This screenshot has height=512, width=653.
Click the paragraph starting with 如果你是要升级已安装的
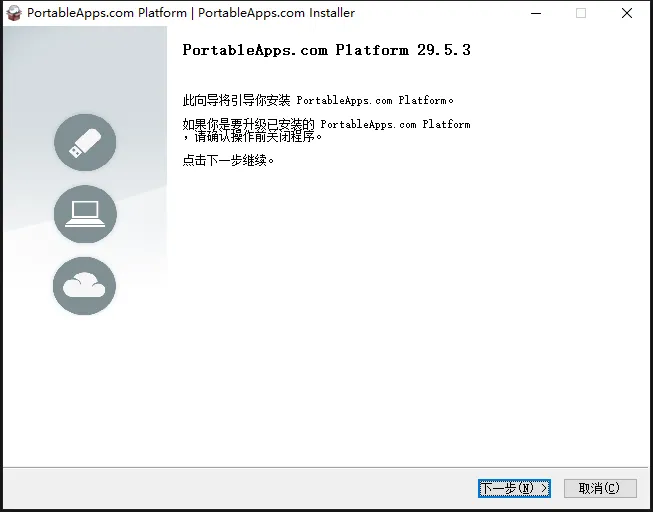point(326,130)
